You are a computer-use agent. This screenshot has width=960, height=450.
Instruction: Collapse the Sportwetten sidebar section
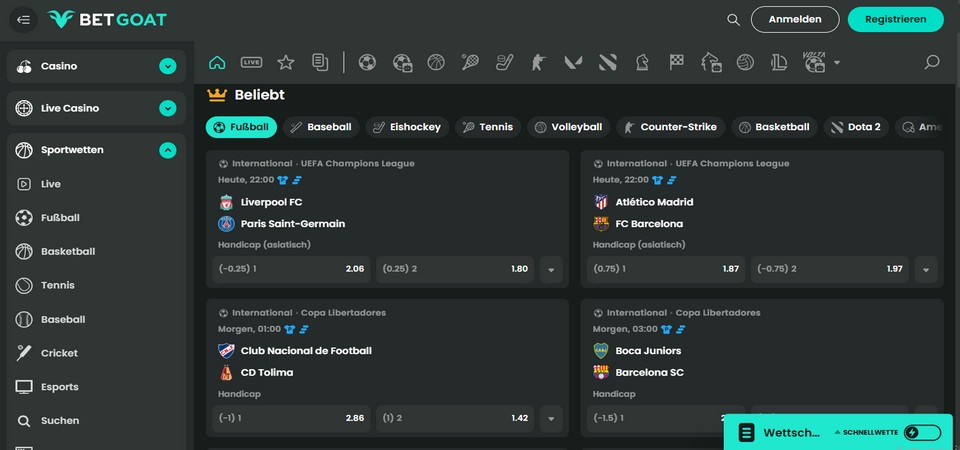point(168,150)
